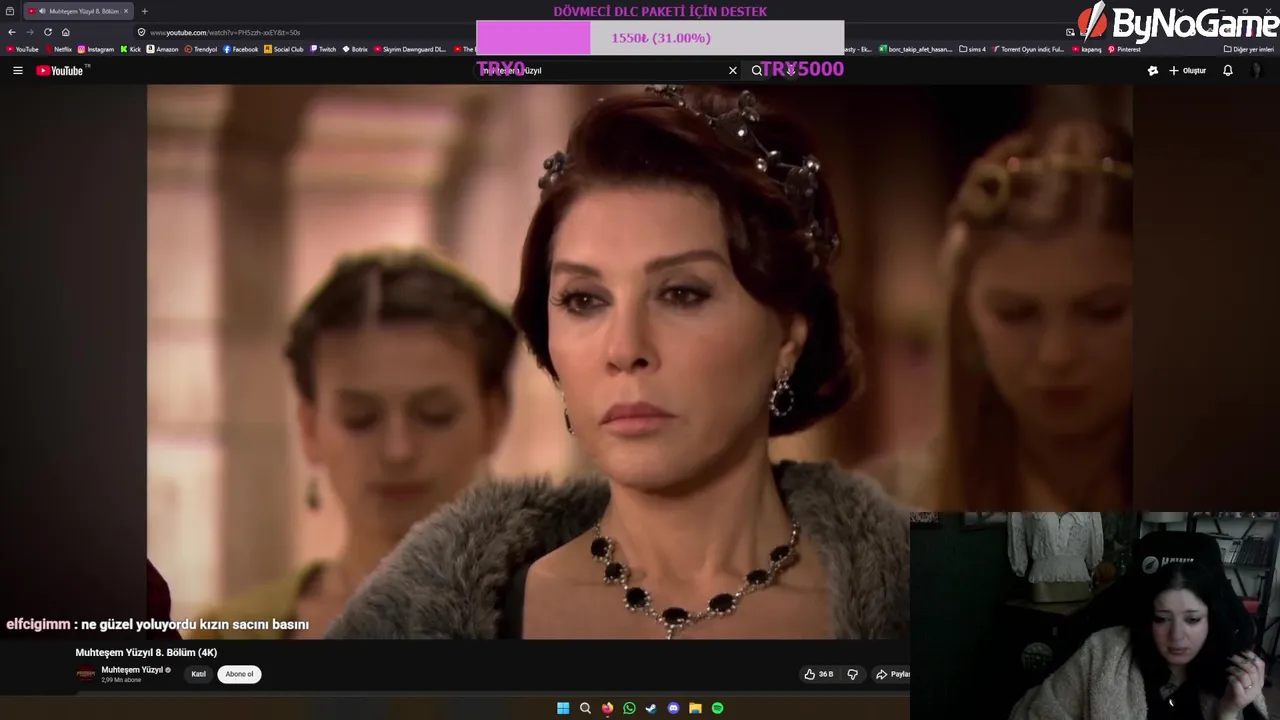Expand the sims 4 bookmark folder
This screenshot has height=720, width=1280.
click(972, 49)
